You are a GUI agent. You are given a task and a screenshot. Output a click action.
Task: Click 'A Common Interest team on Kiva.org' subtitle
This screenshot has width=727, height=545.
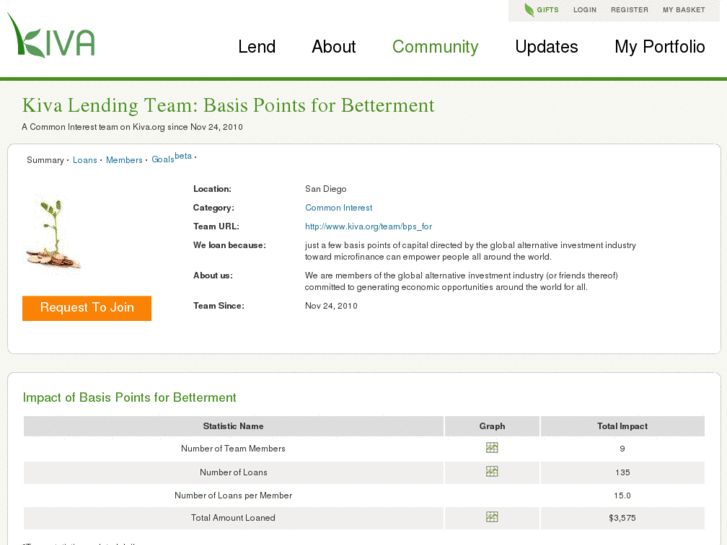(x=132, y=127)
